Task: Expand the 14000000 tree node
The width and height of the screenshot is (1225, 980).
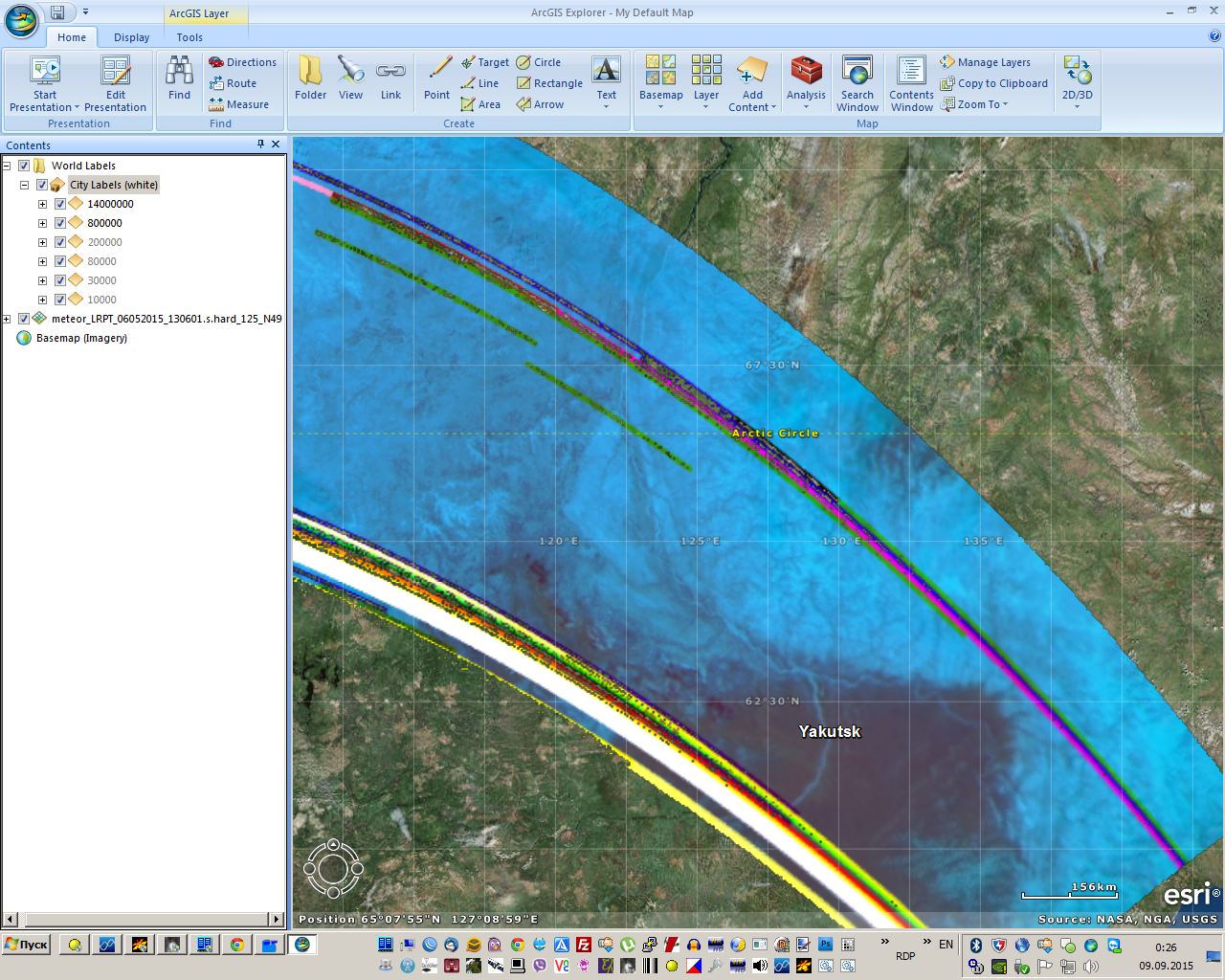Action: click(42, 204)
